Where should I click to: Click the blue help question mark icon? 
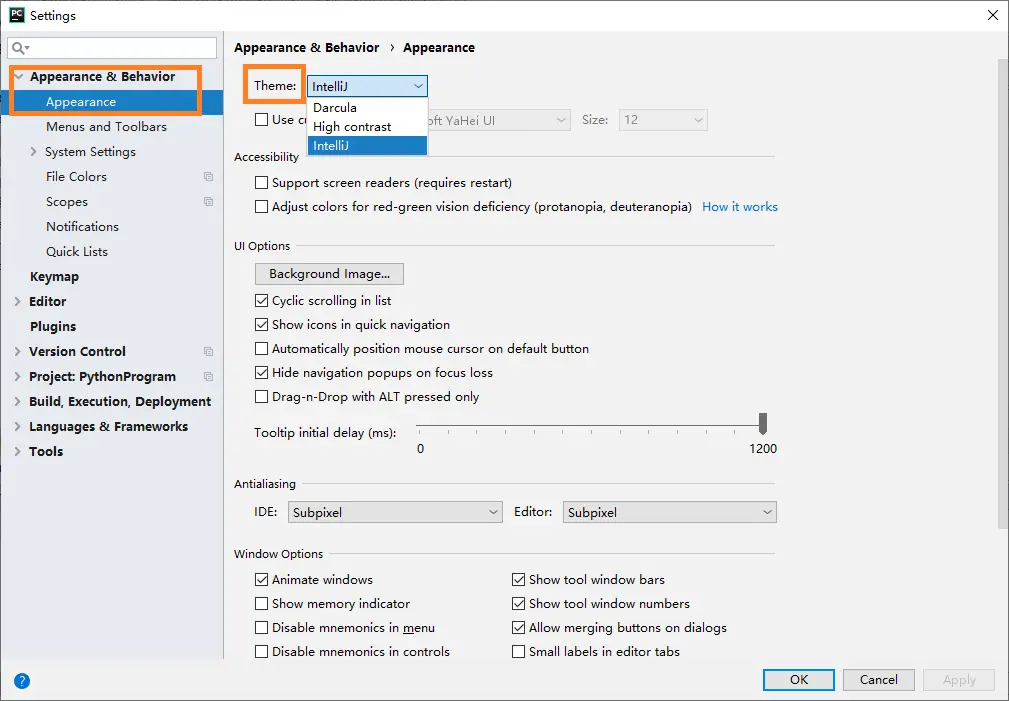pyautogui.click(x=22, y=680)
